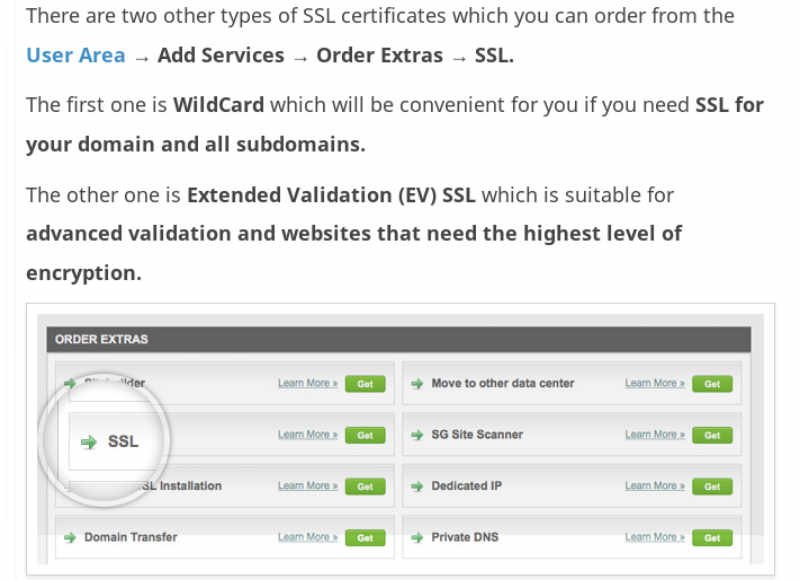Click the green arrow next to SSL
Viewport: 800px width, 580px height.
coord(89,442)
